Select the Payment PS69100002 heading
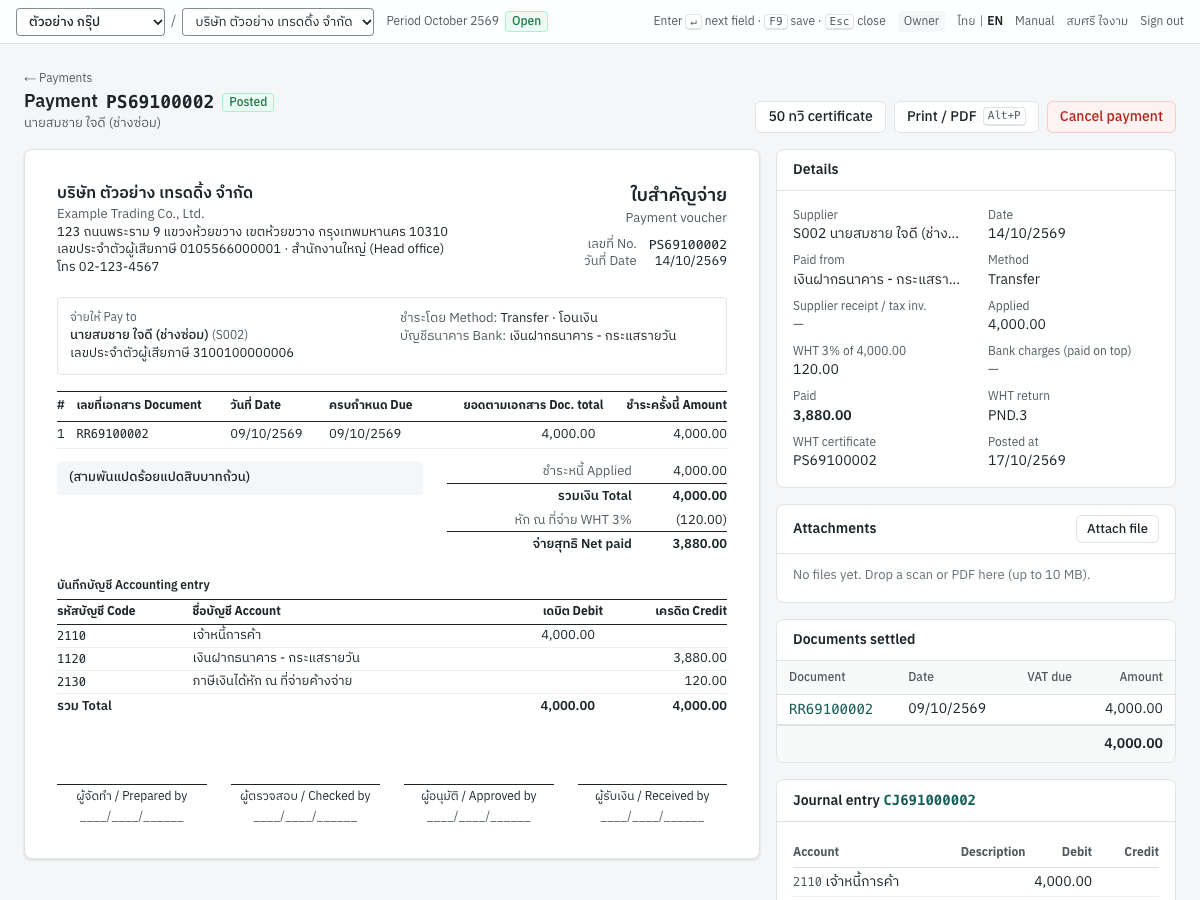 (119, 101)
